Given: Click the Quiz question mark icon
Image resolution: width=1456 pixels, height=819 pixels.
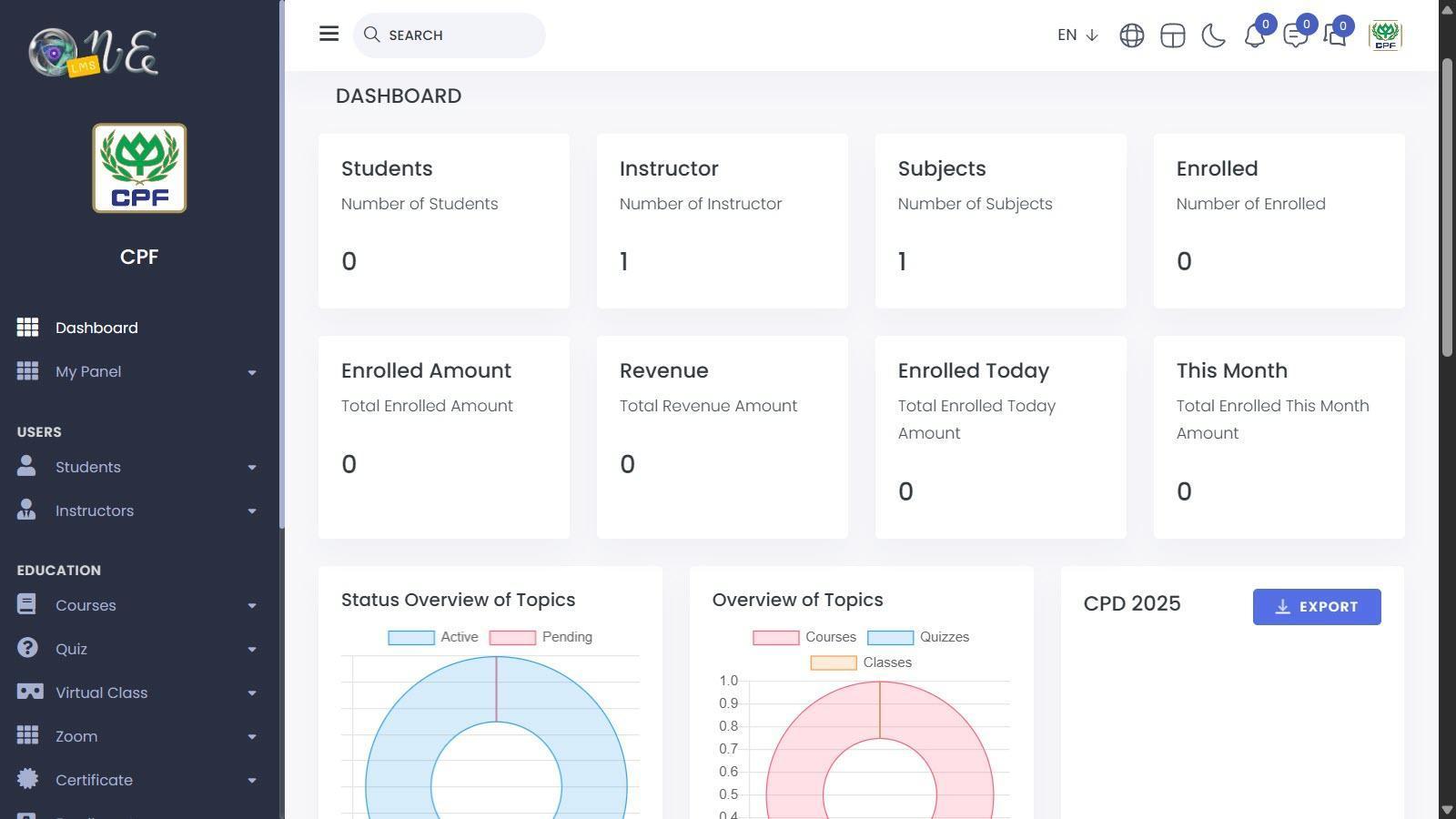Looking at the screenshot, I should (27, 648).
